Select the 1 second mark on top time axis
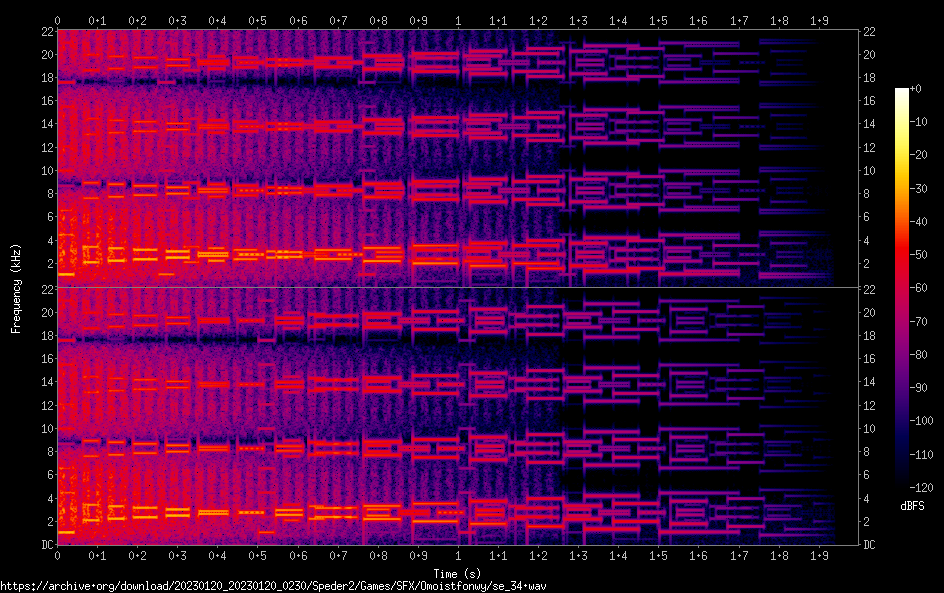 [x=458, y=20]
